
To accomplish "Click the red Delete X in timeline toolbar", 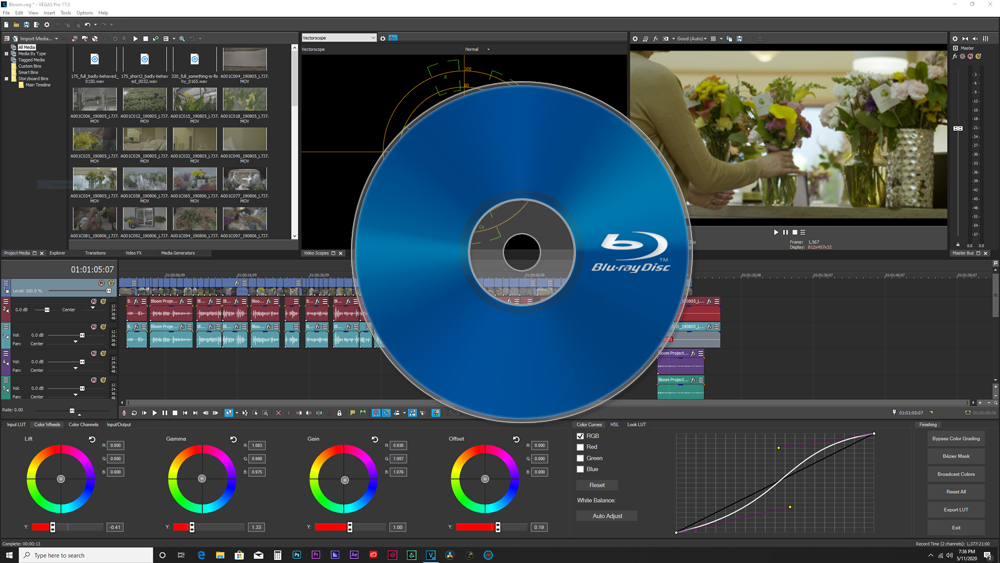I will (278, 413).
